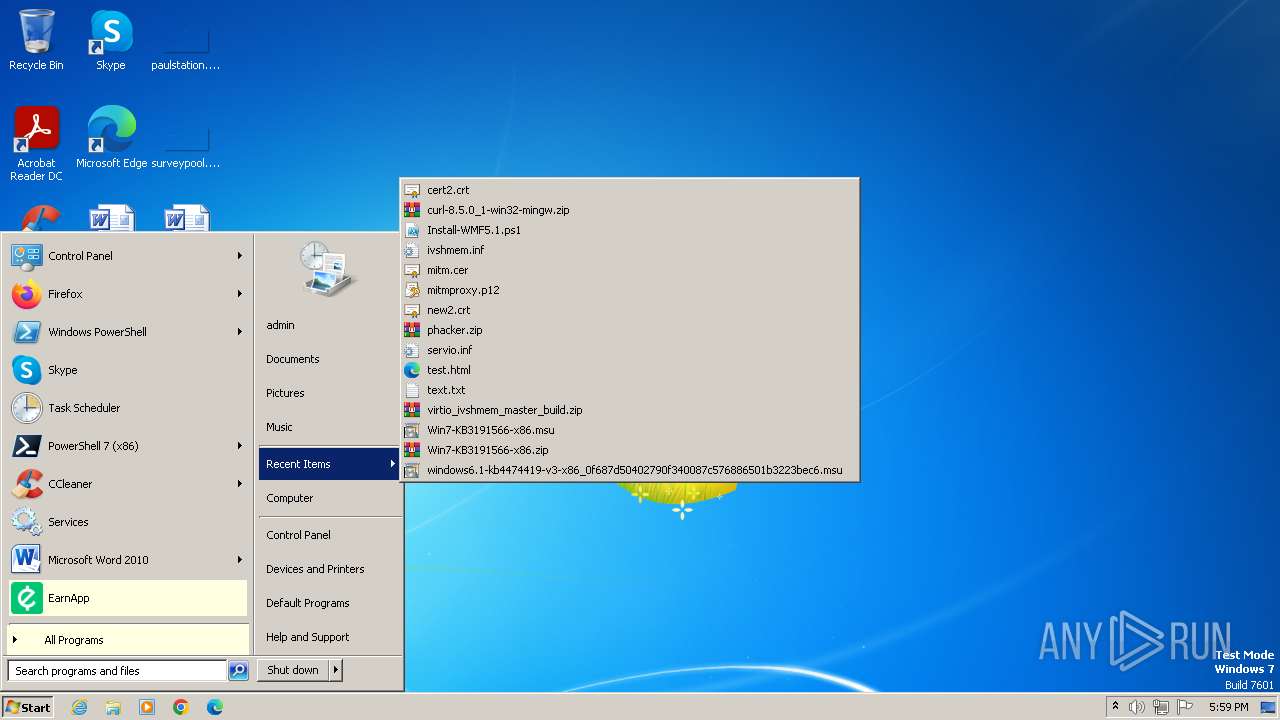Open admin user folder link
The width and height of the screenshot is (1280, 720).
click(x=280, y=325)
